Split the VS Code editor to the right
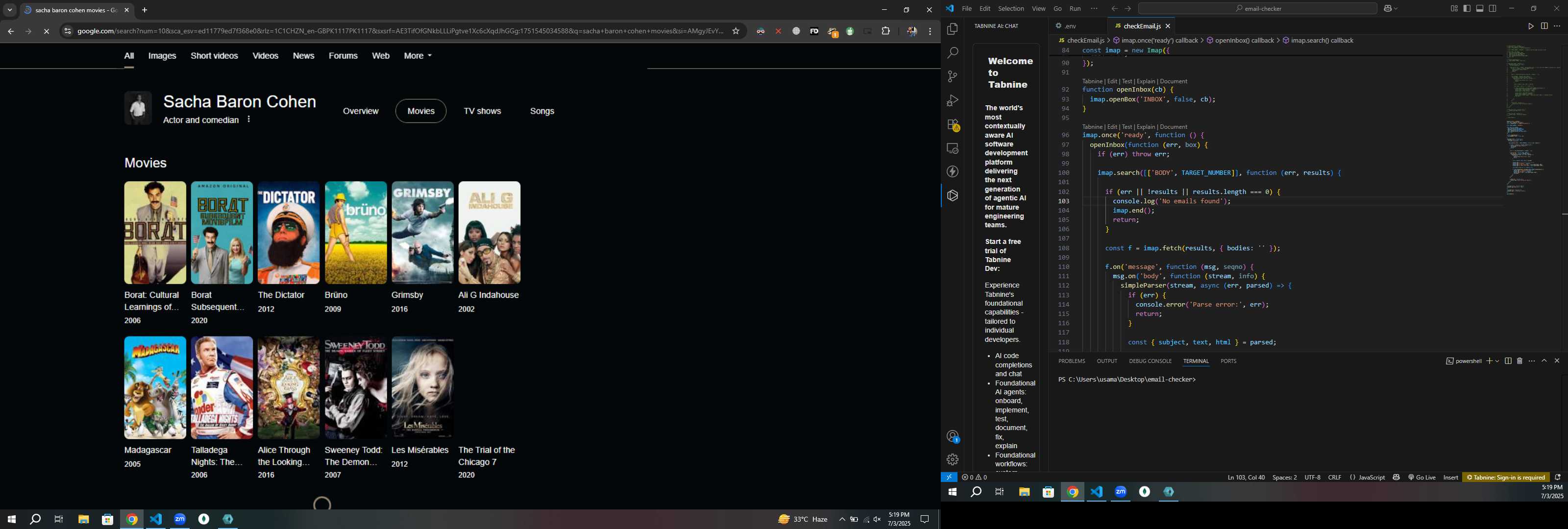1568x529 pixels. pos(1543,26)
